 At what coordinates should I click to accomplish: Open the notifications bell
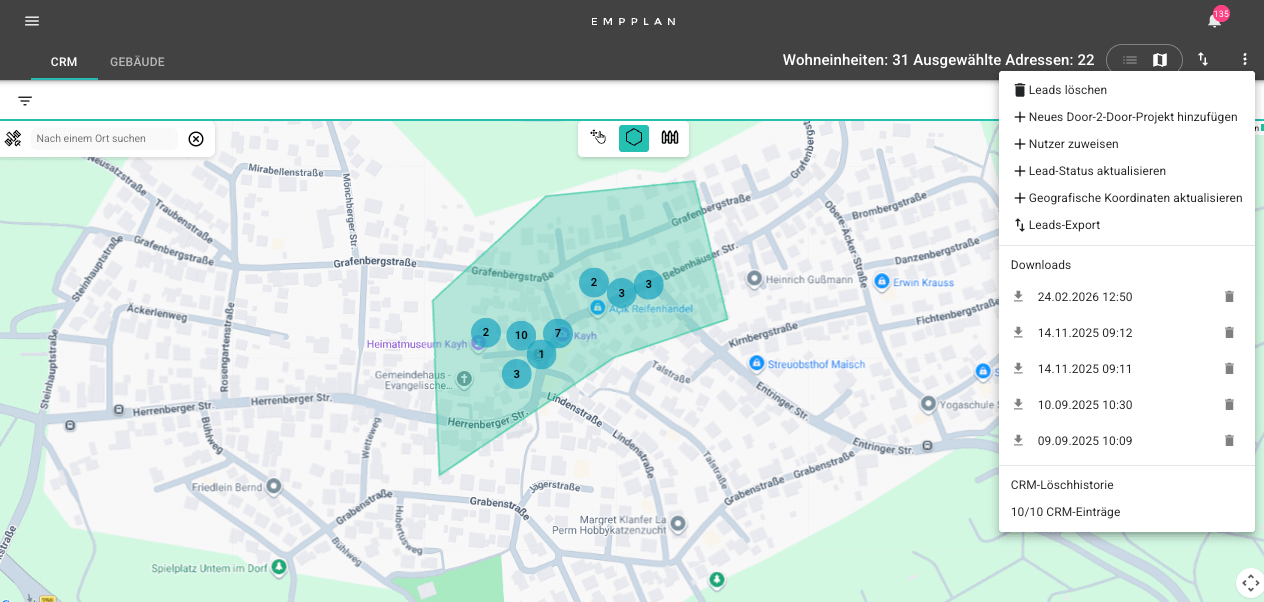[x=1214, y=21]
